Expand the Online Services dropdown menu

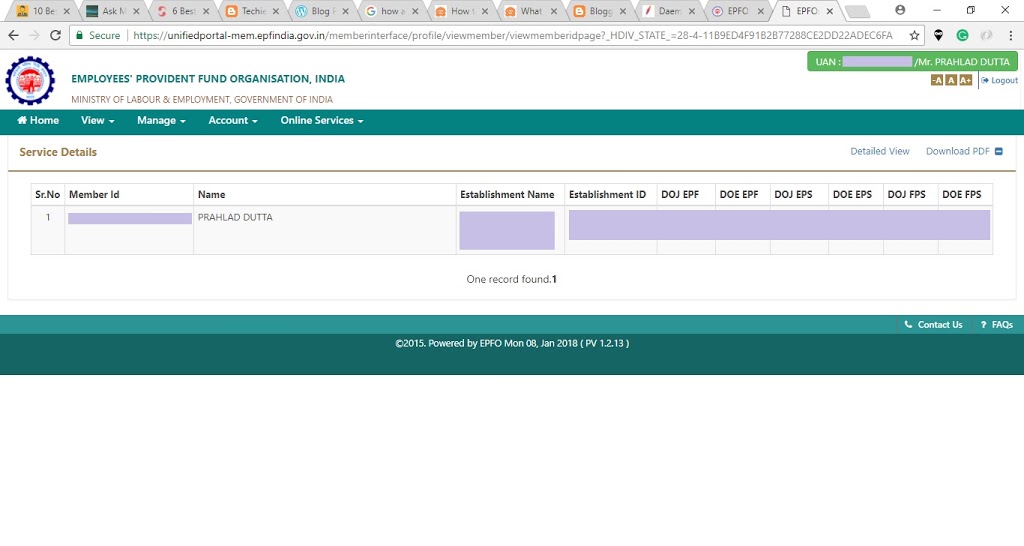(x=321, y=121)
